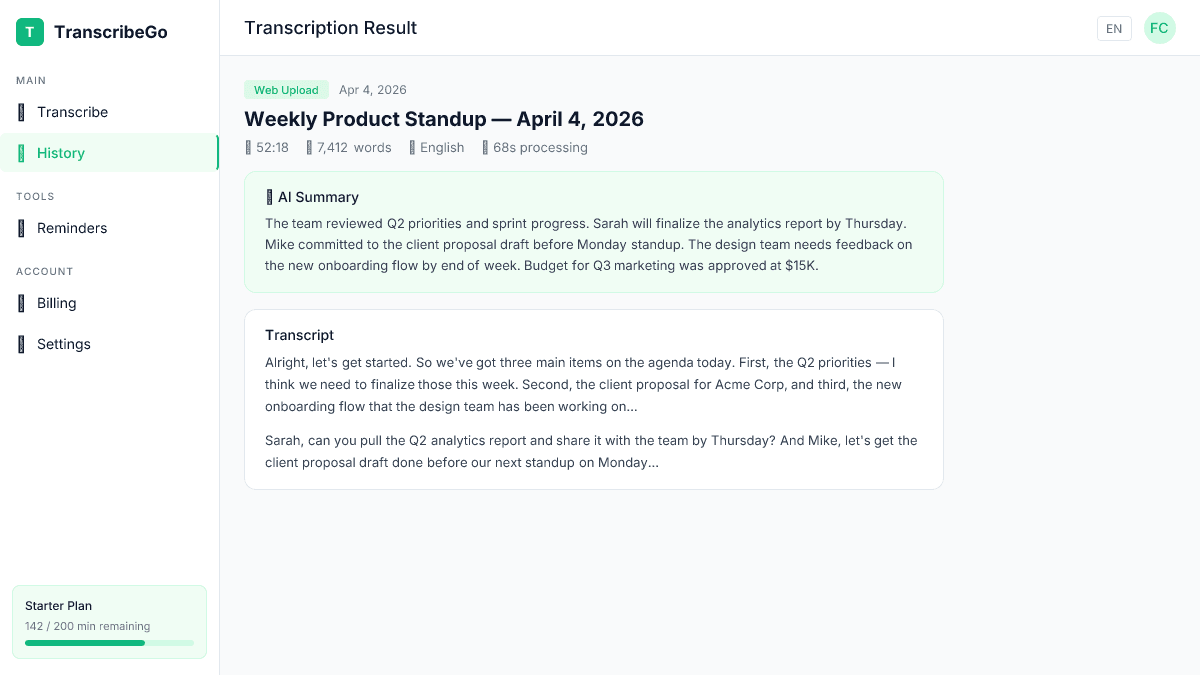Select the Transcribe icon in sidebar
This screenshot has width=1200, height=675.
[x=22, y=112]
